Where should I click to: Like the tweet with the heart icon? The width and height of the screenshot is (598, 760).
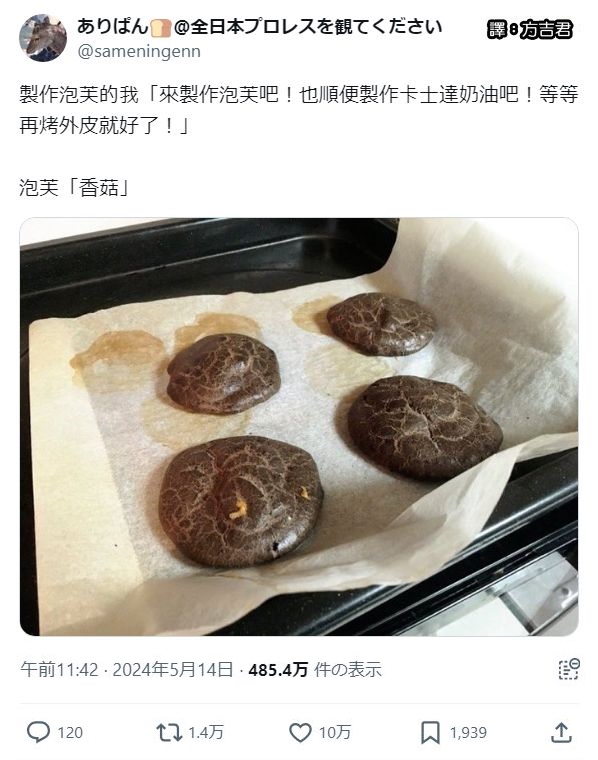tap(300, 732)
